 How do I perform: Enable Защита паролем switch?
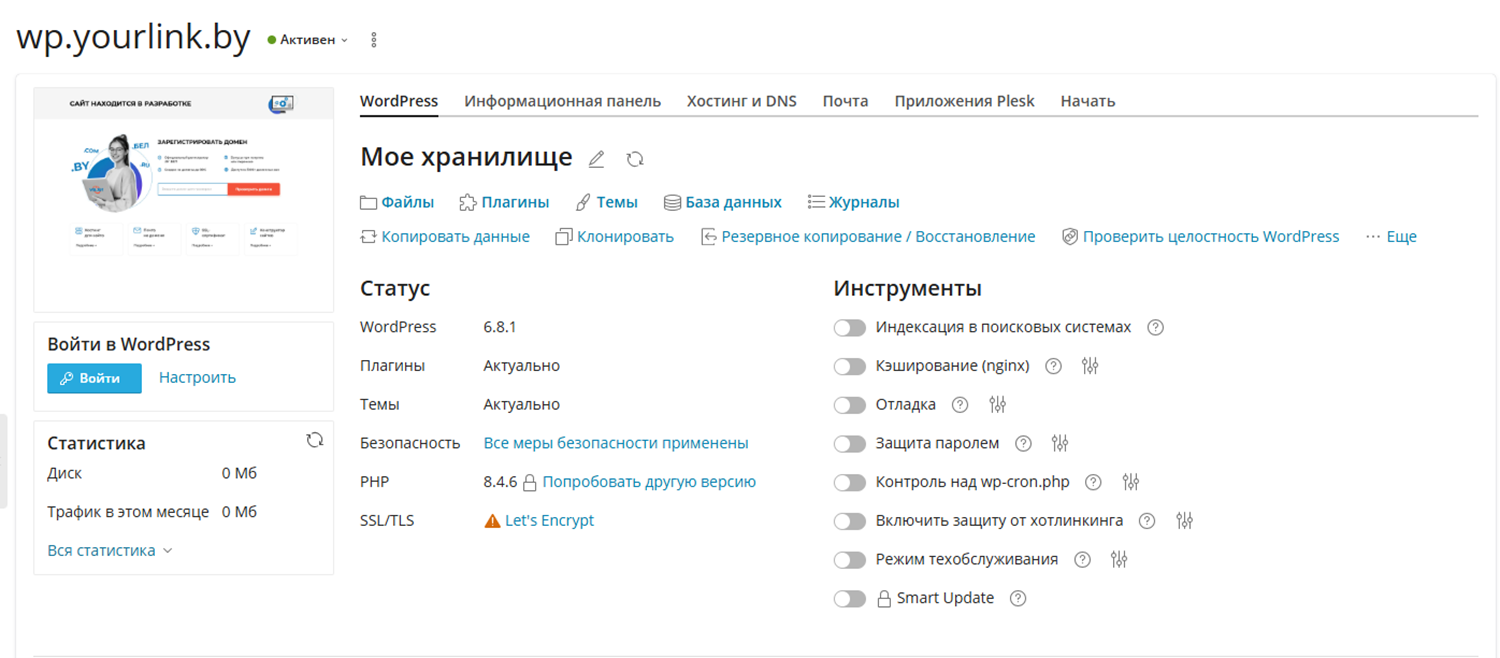click(x=850, y=444)
